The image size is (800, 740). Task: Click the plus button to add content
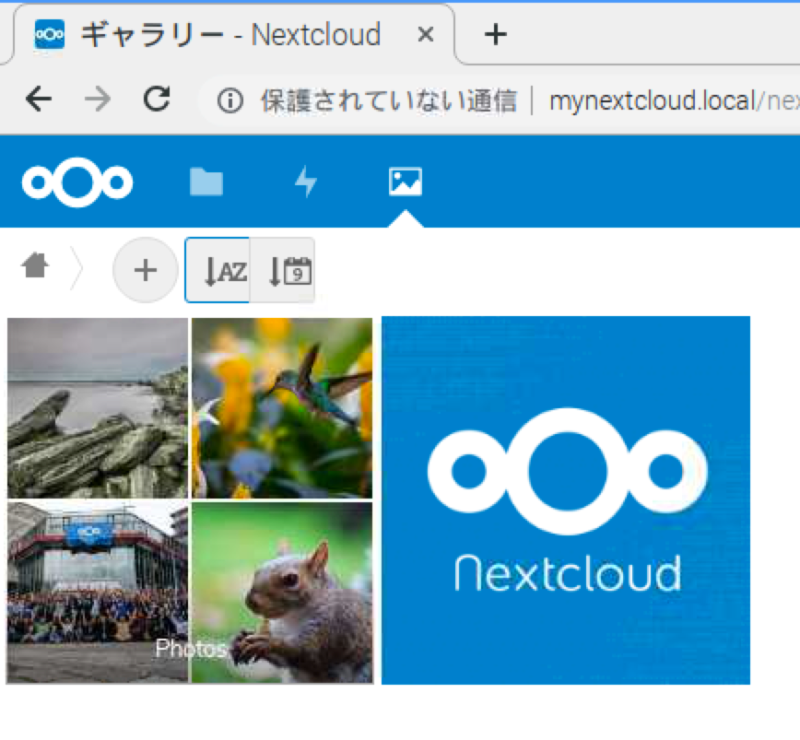pos(145,270)
